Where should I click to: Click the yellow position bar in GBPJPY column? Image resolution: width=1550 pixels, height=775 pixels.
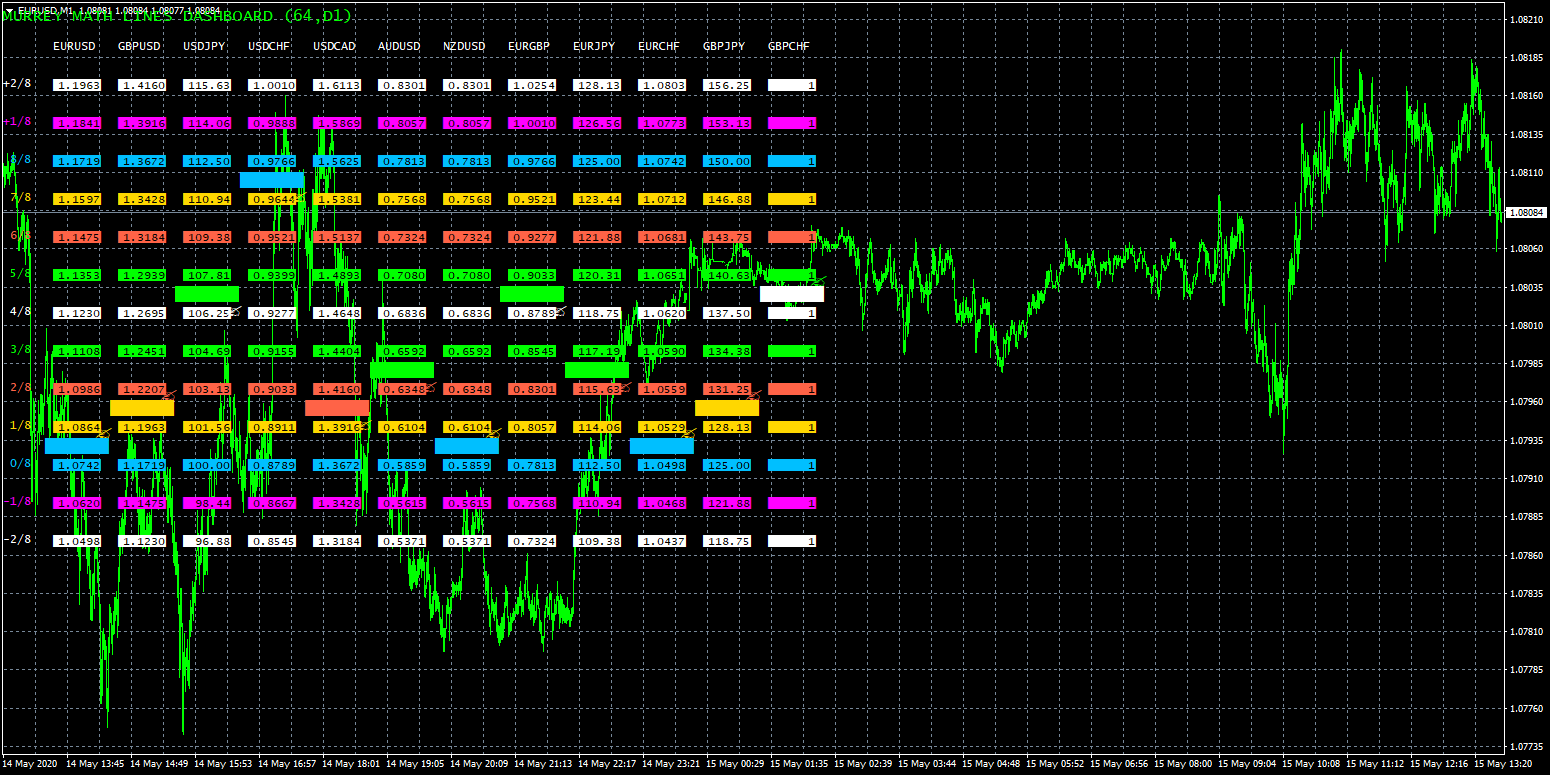727,408
